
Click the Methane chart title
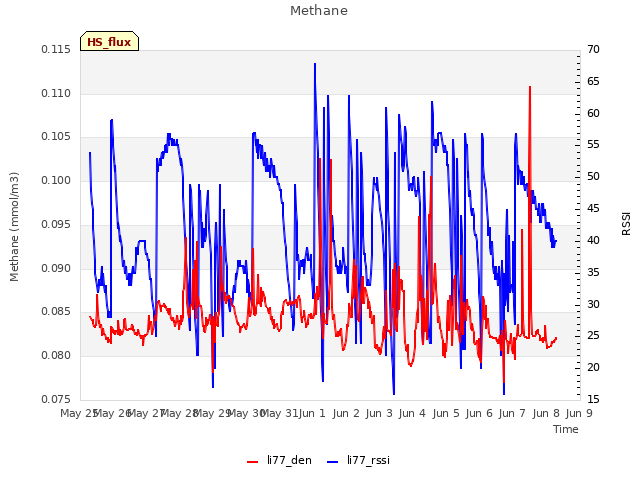tap(319, 11)
